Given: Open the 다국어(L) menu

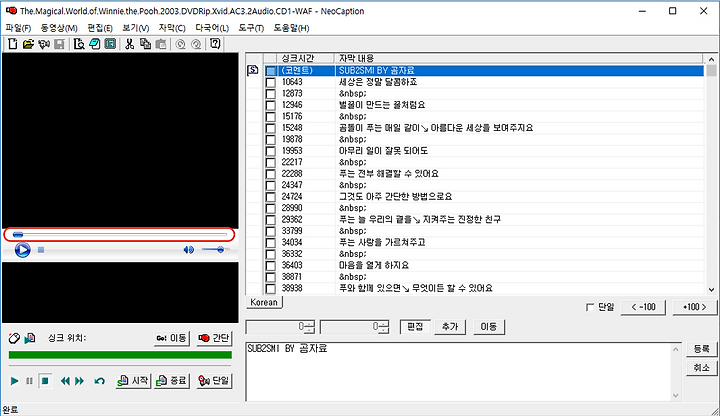Looking at the screenshot, I should pos(212,28).
